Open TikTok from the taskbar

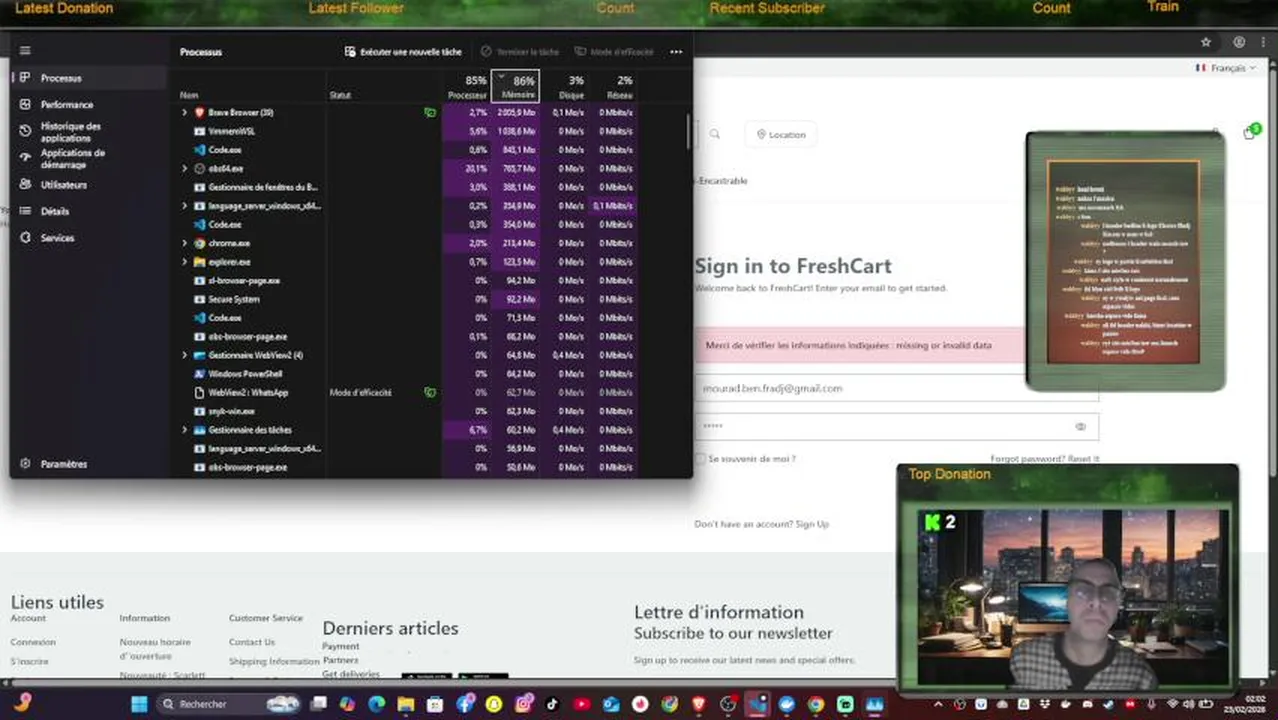(x=552, y=704)
